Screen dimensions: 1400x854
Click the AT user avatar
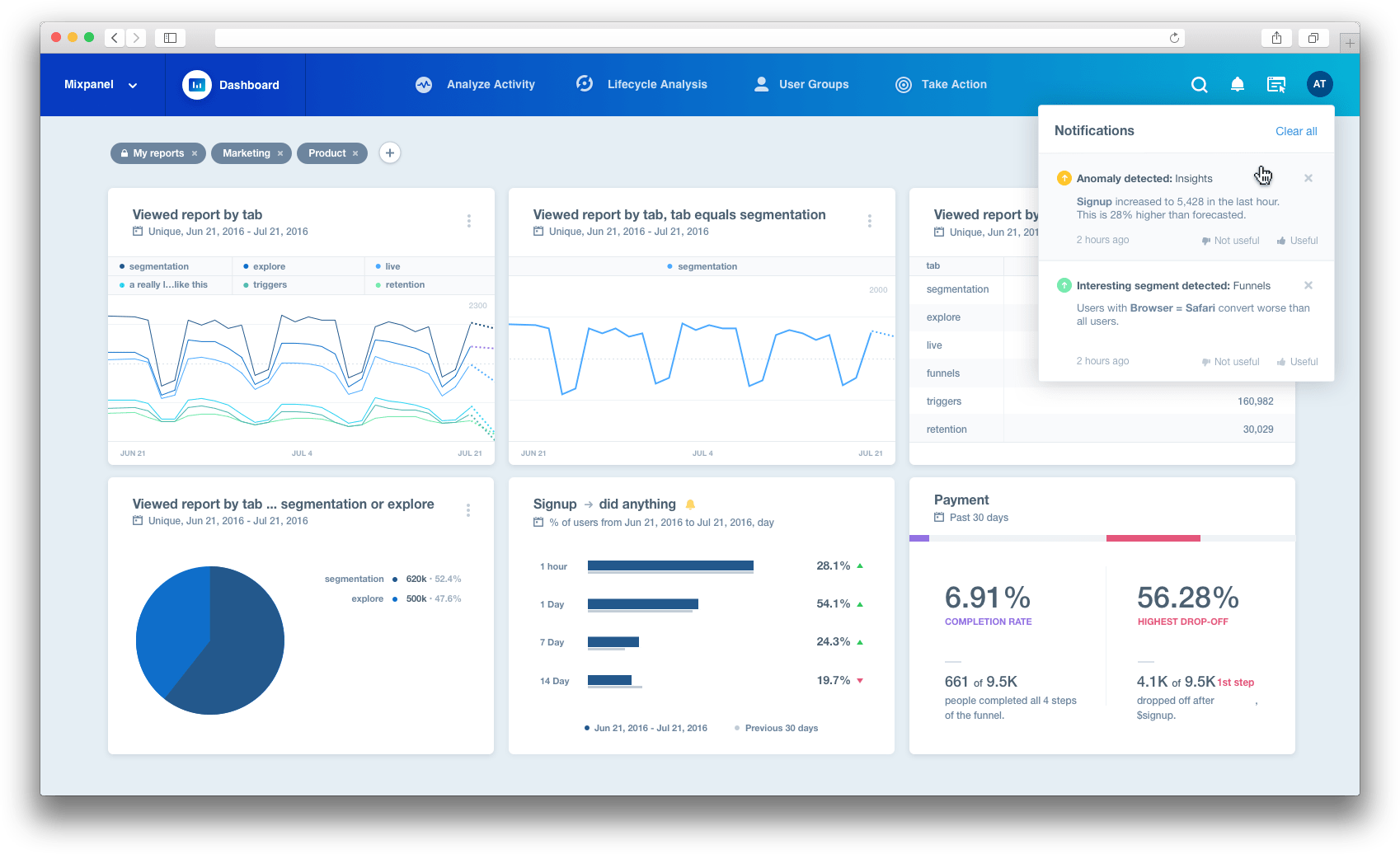click(1319, 84)
